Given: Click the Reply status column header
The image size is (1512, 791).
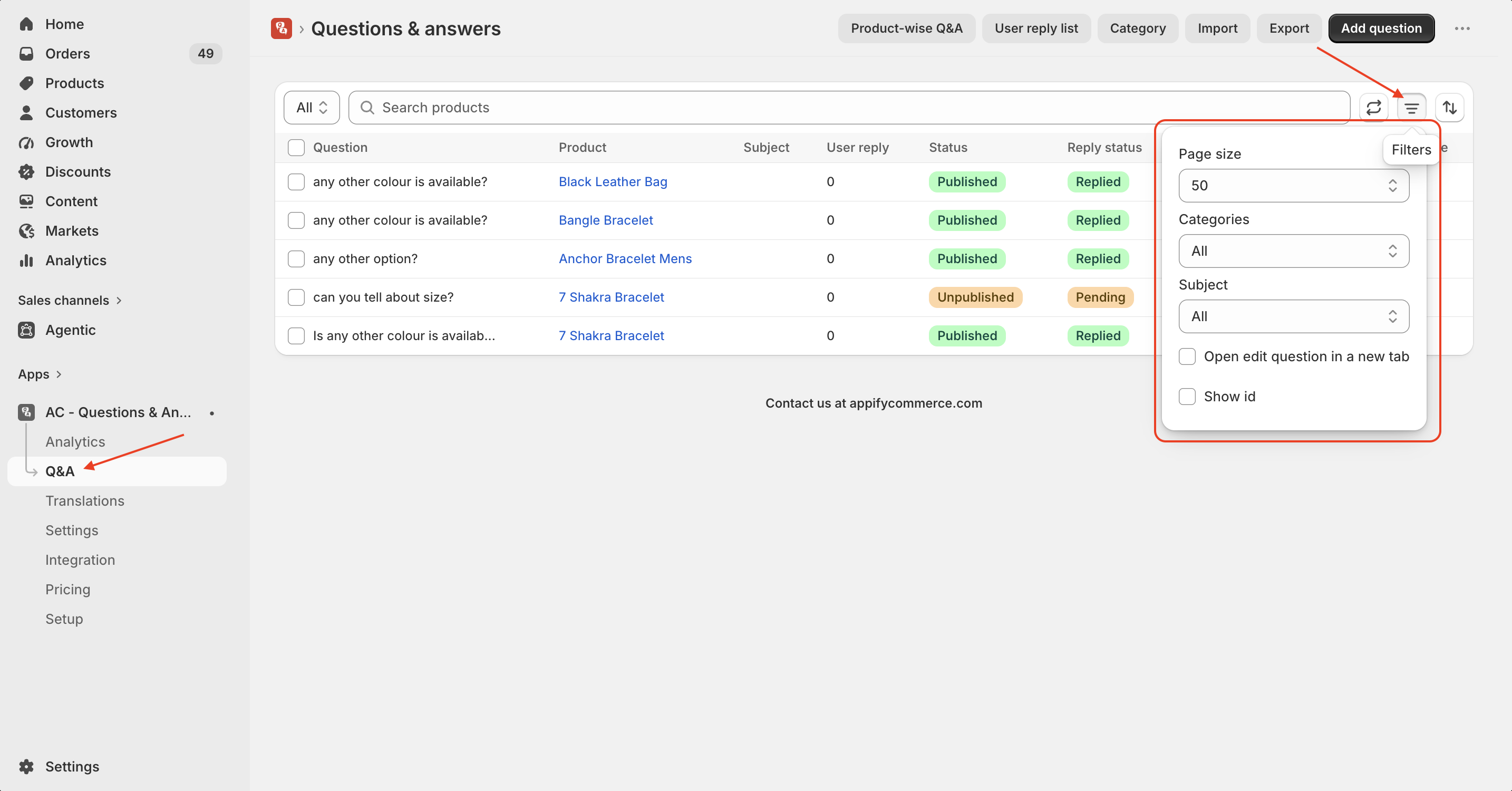Looking at the screenshot, I should point(1104,148).
